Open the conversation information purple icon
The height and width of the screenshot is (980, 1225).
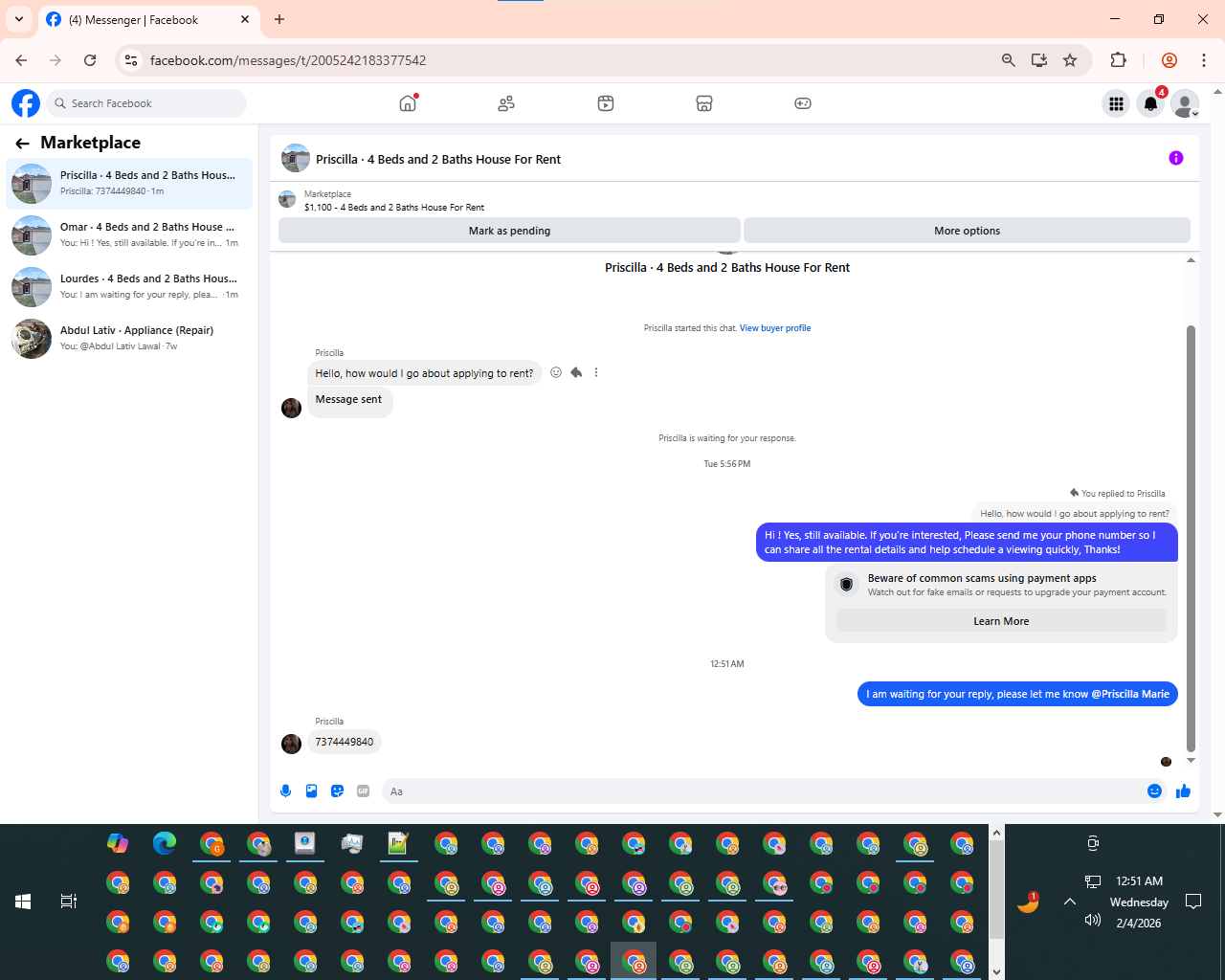[1176, 159]
